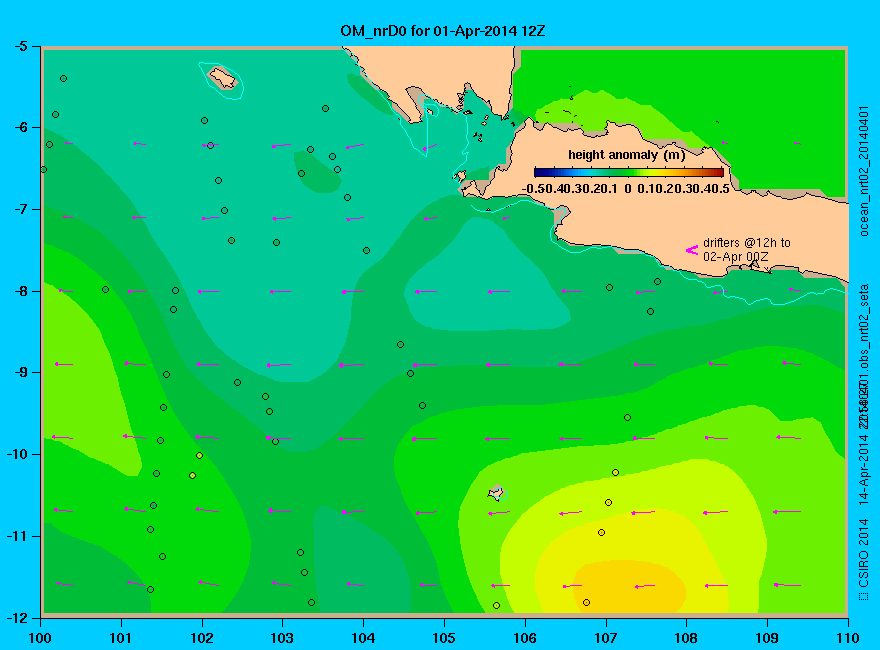Click the island outlined in cyan near top-left
This screenshot has height=650, width=880.
(223, 78)
